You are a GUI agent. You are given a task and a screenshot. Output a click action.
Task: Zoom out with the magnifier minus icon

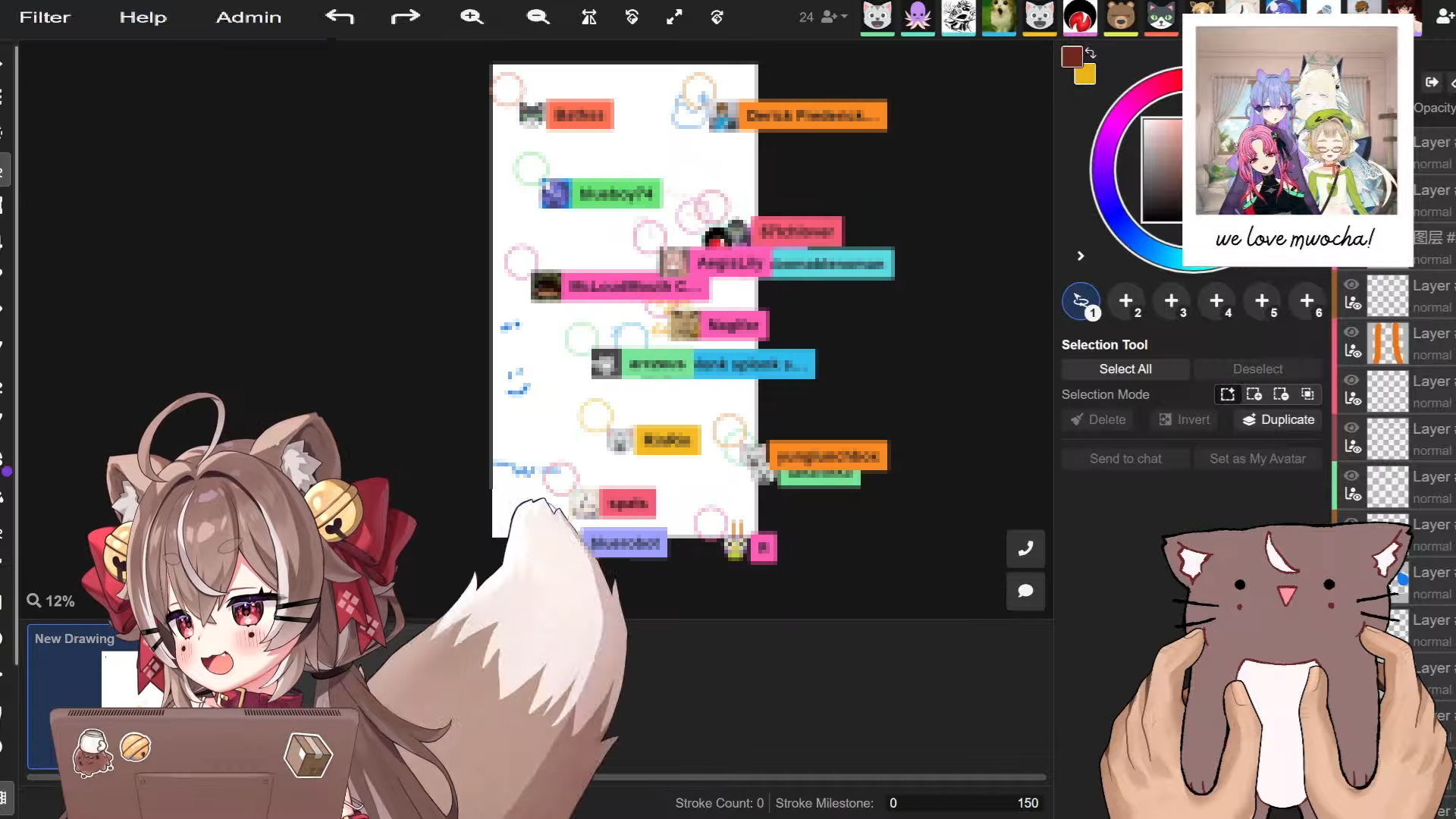tap(538, 17)
